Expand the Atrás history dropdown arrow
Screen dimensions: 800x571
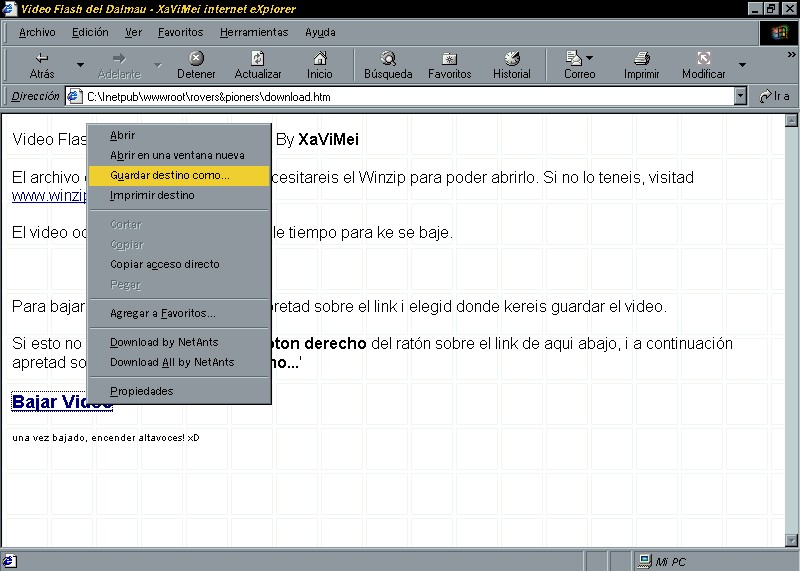[80, 65]
